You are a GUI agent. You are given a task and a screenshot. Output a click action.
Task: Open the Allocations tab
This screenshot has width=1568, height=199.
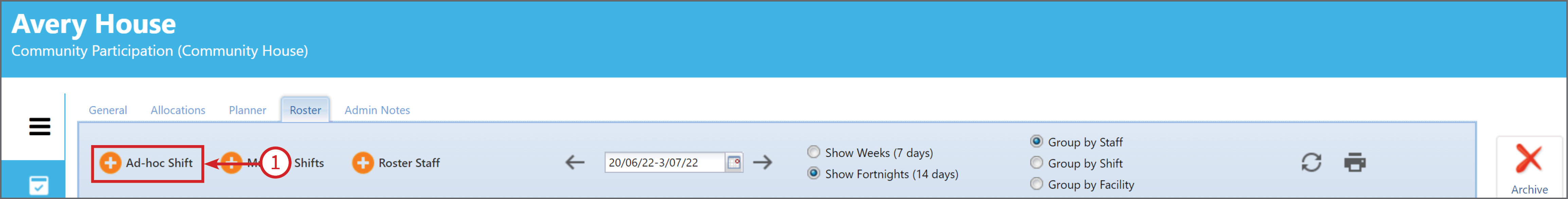pos(178,111)
